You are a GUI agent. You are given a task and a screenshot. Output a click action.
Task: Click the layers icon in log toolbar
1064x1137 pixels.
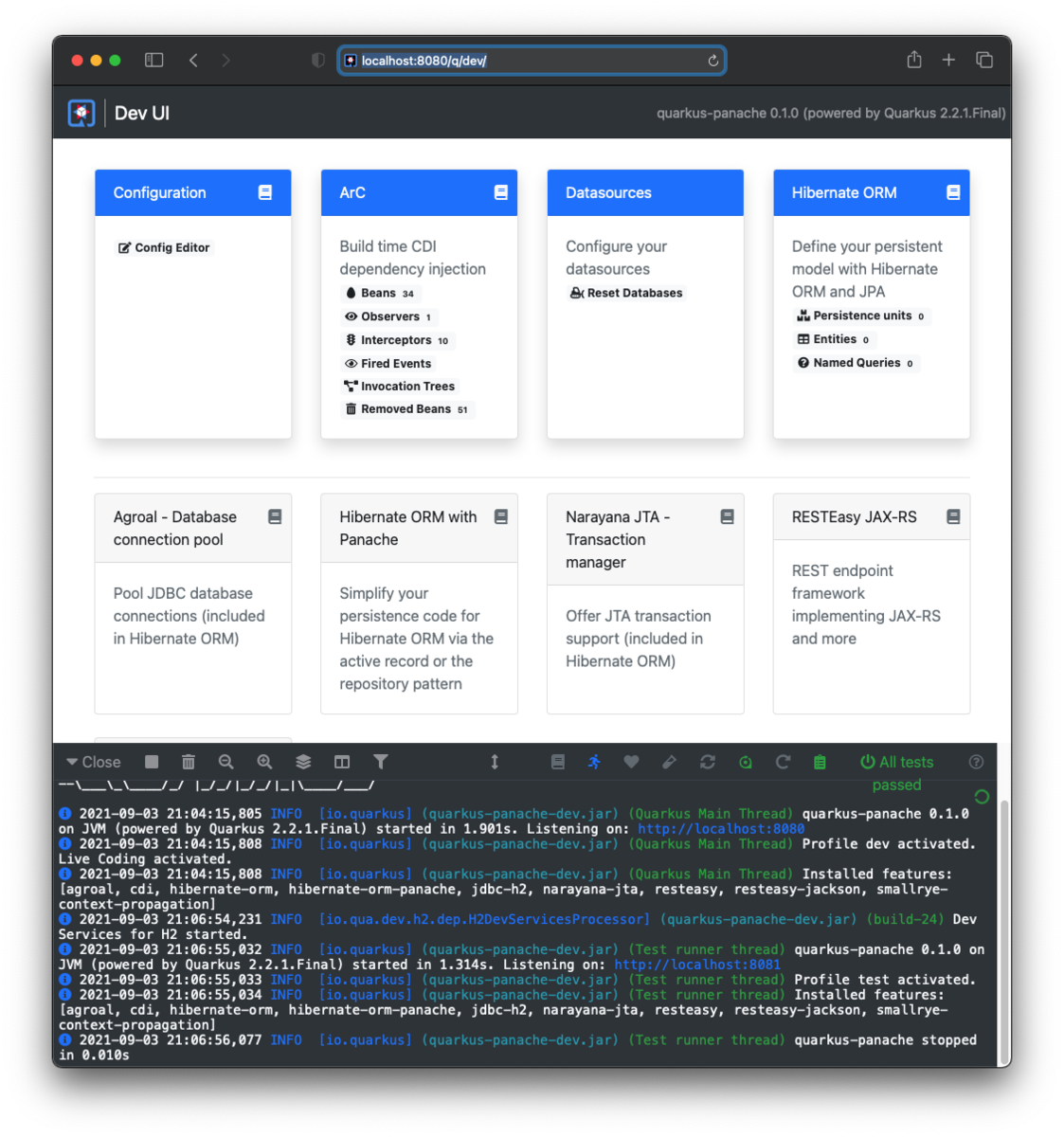click(x=303, y=762)
